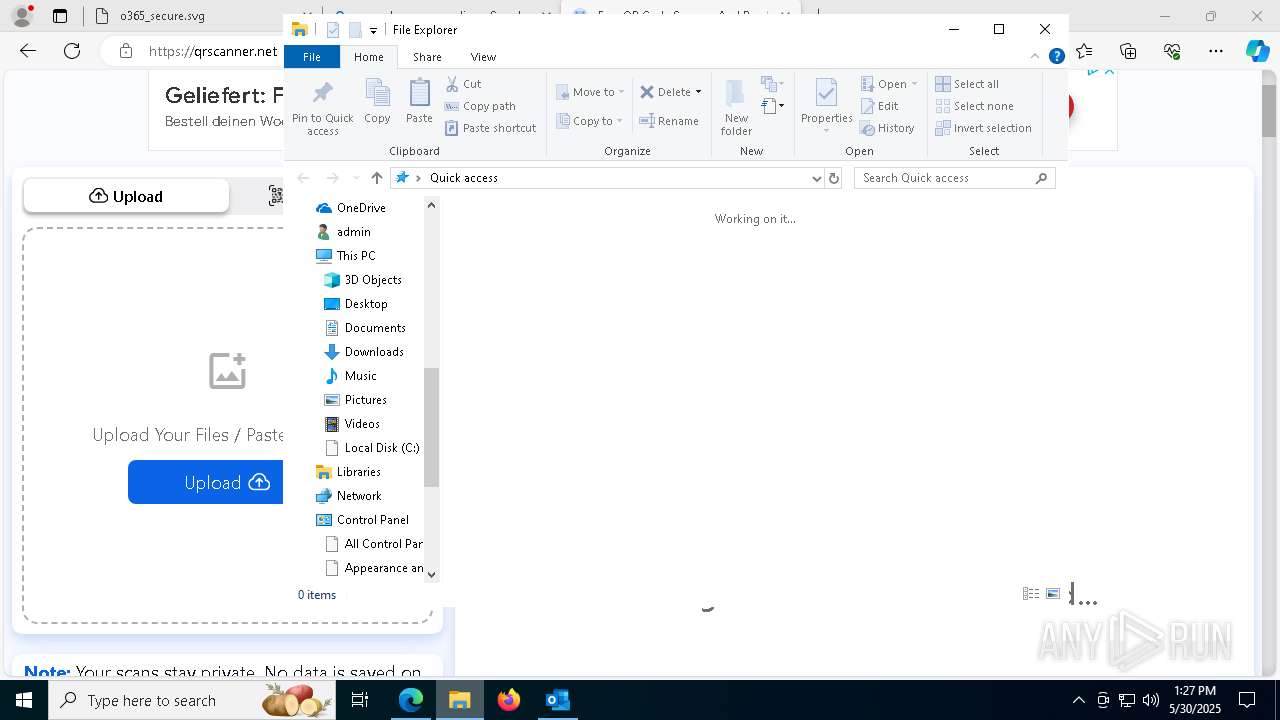Open Desktop in navigation tree
Screen dimensions: 1280x720
tap(356, 304)
